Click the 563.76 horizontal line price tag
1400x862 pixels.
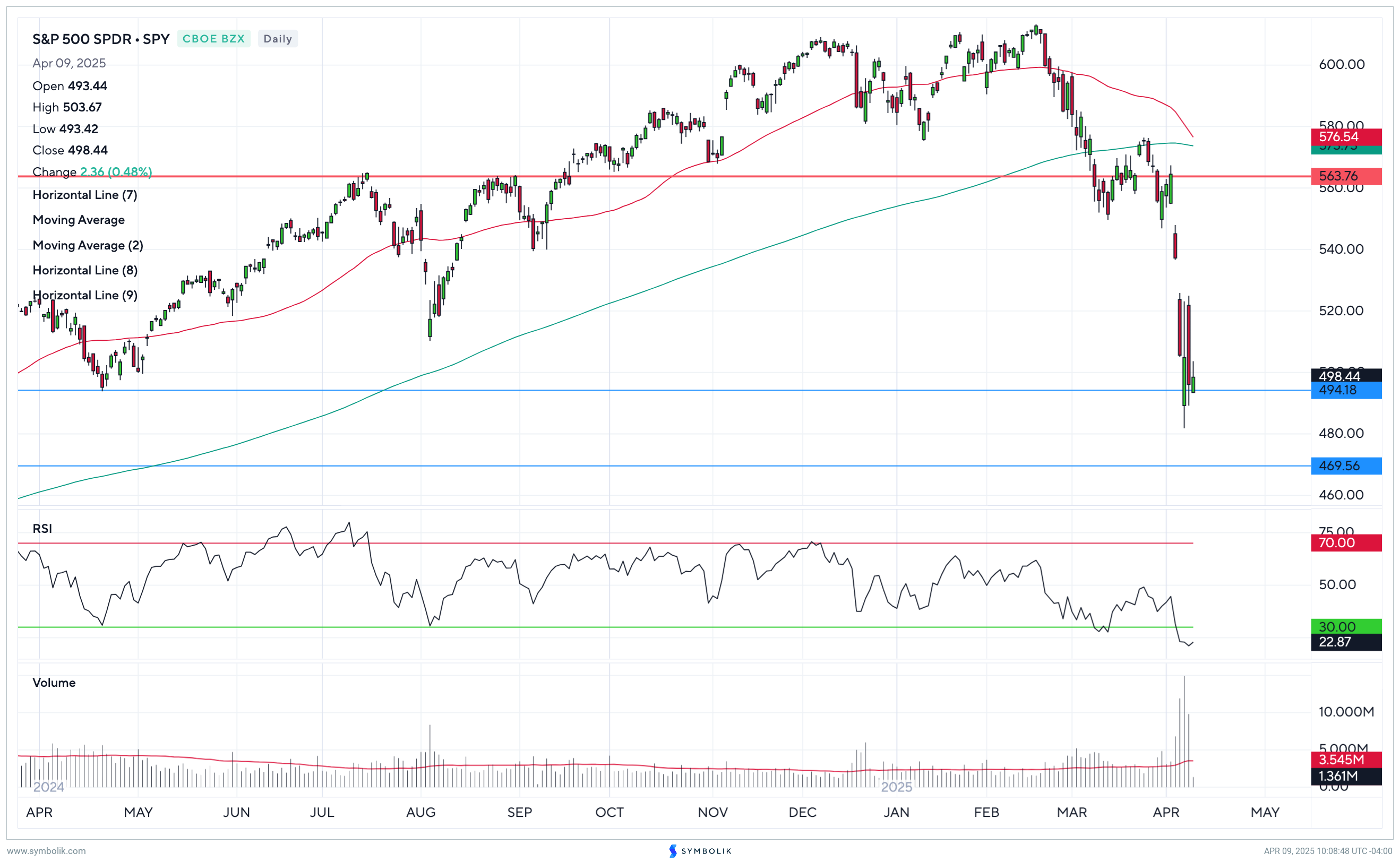click(x=1346, y=176)
